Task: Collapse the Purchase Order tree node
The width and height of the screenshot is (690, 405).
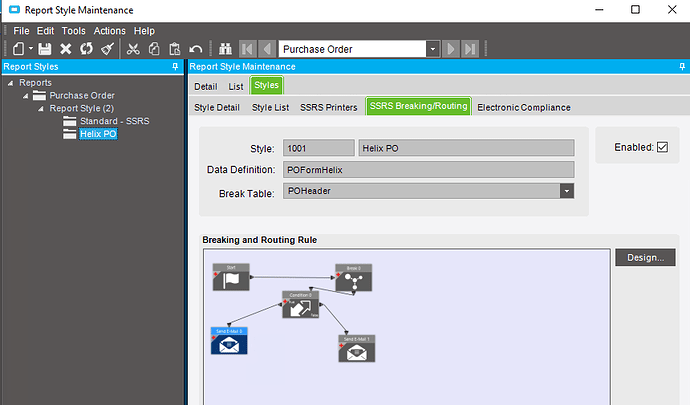Action: click(26, 96)
